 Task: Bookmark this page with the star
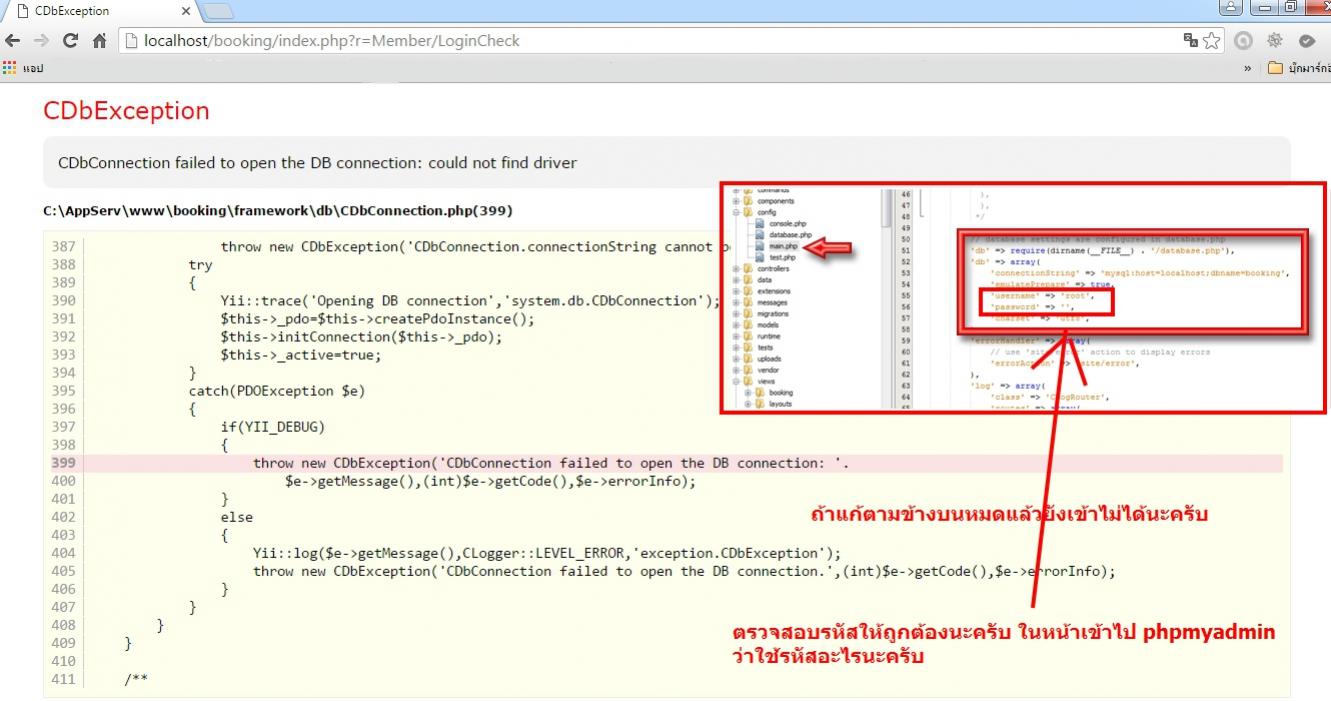[x=1212, y=41]
